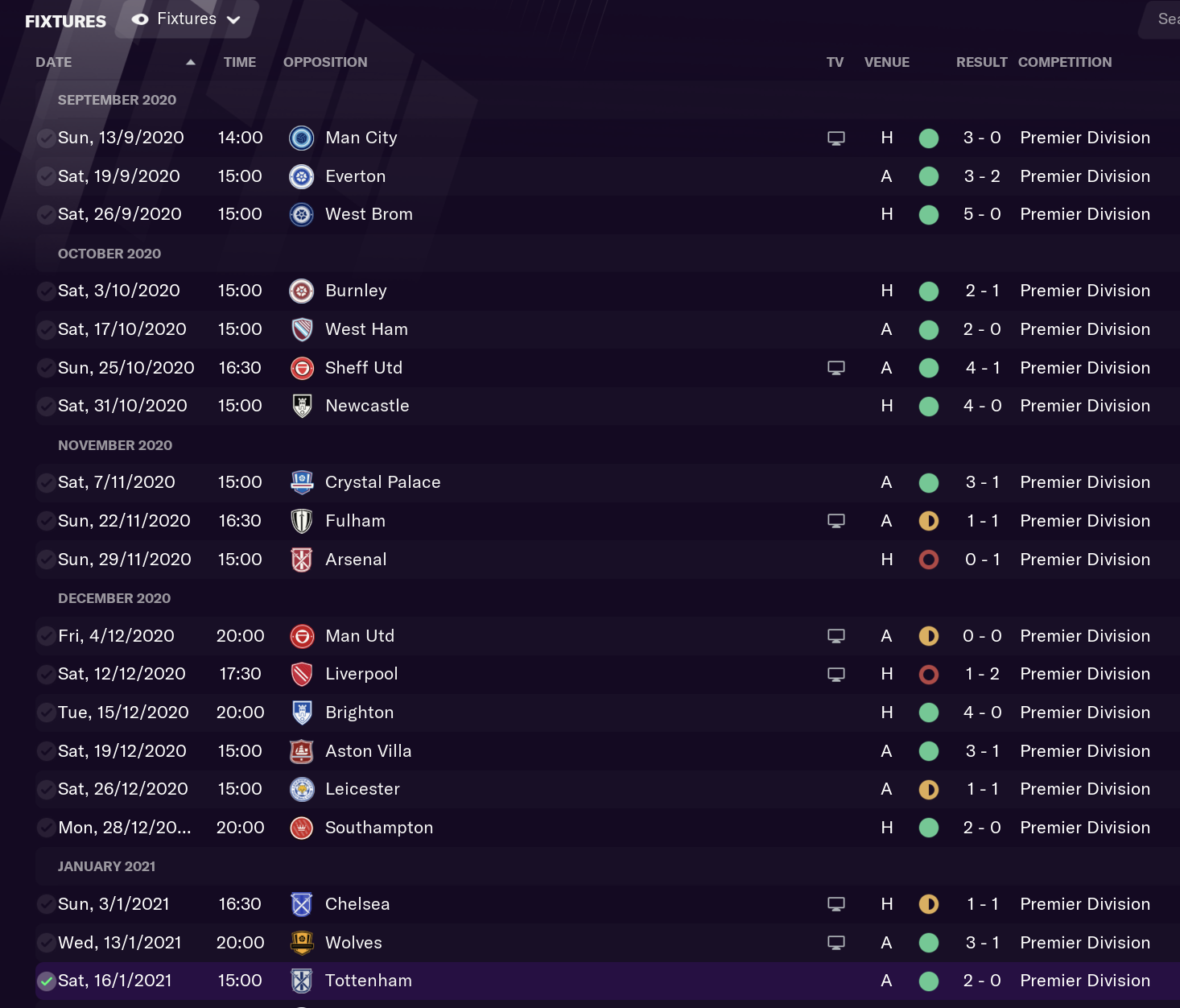Click the Crystal Palace crest icon

[301, 482]
